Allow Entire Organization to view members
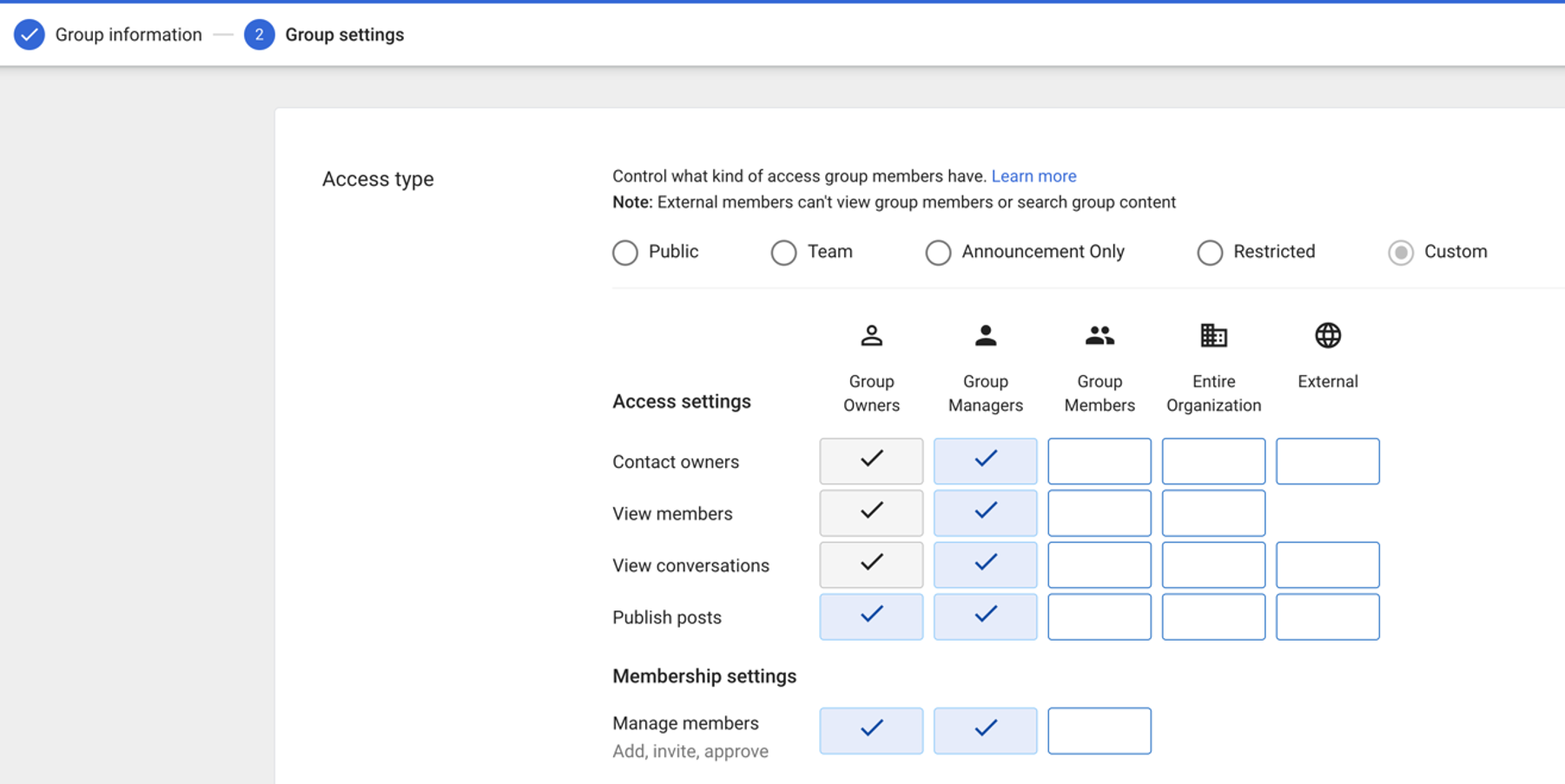Viewport: 1565px width, 784px height. 1213,513
